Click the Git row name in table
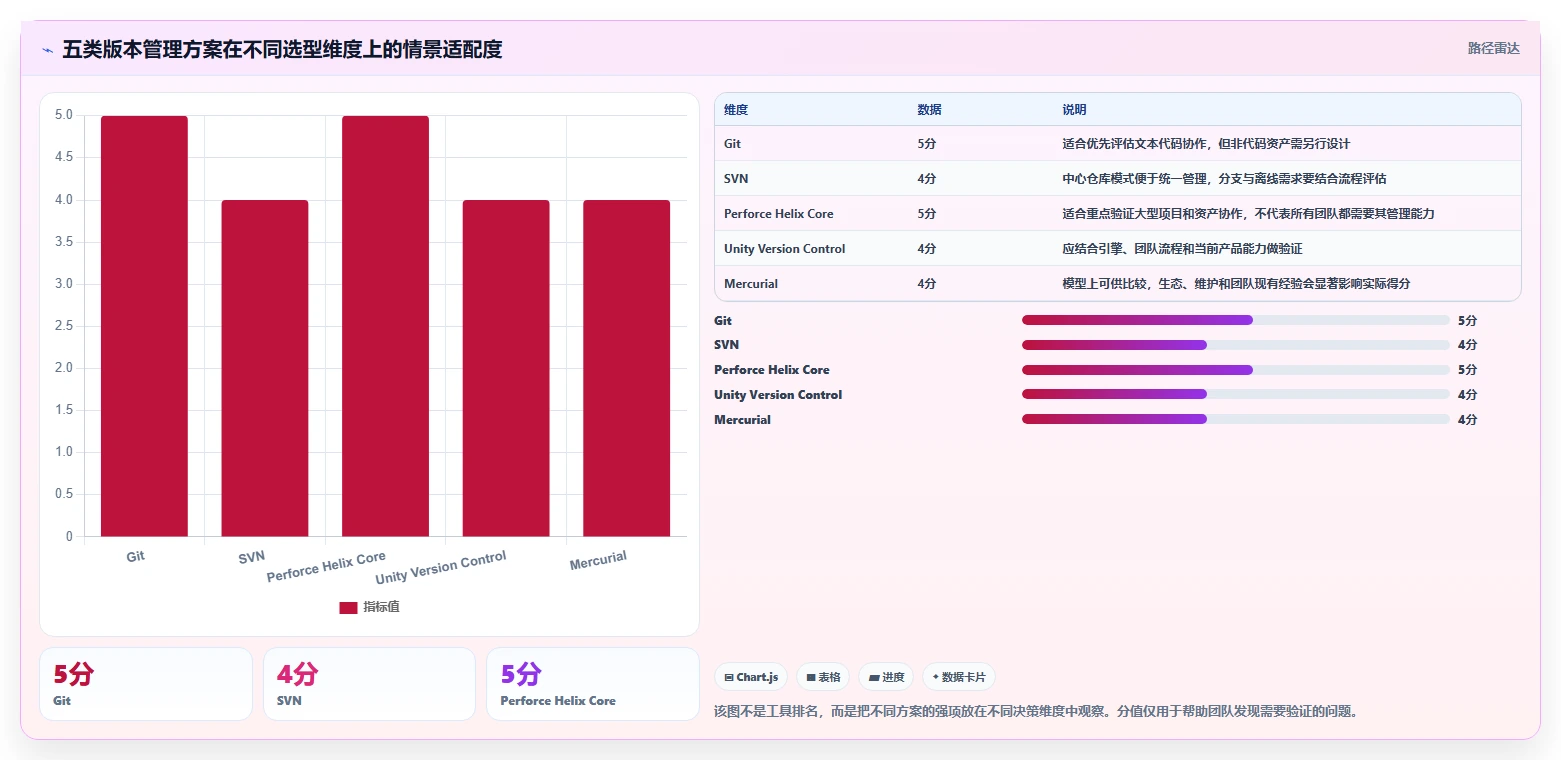Viewport: 1561px width, 760px height. click(733, 144)
